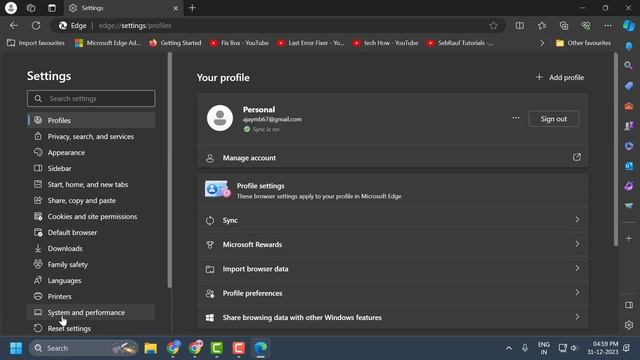Refresh the current page

(x=36, y=25)
